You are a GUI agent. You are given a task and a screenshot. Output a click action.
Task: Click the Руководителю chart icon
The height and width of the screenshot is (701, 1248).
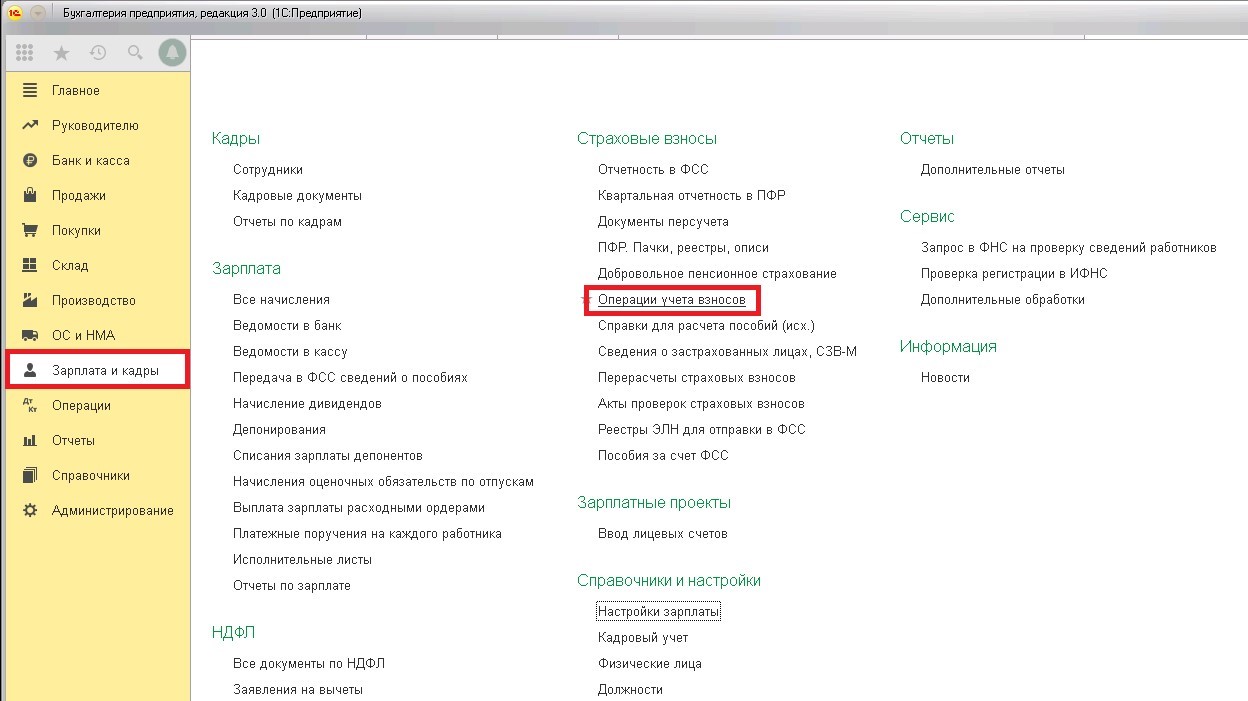(30, 126)
